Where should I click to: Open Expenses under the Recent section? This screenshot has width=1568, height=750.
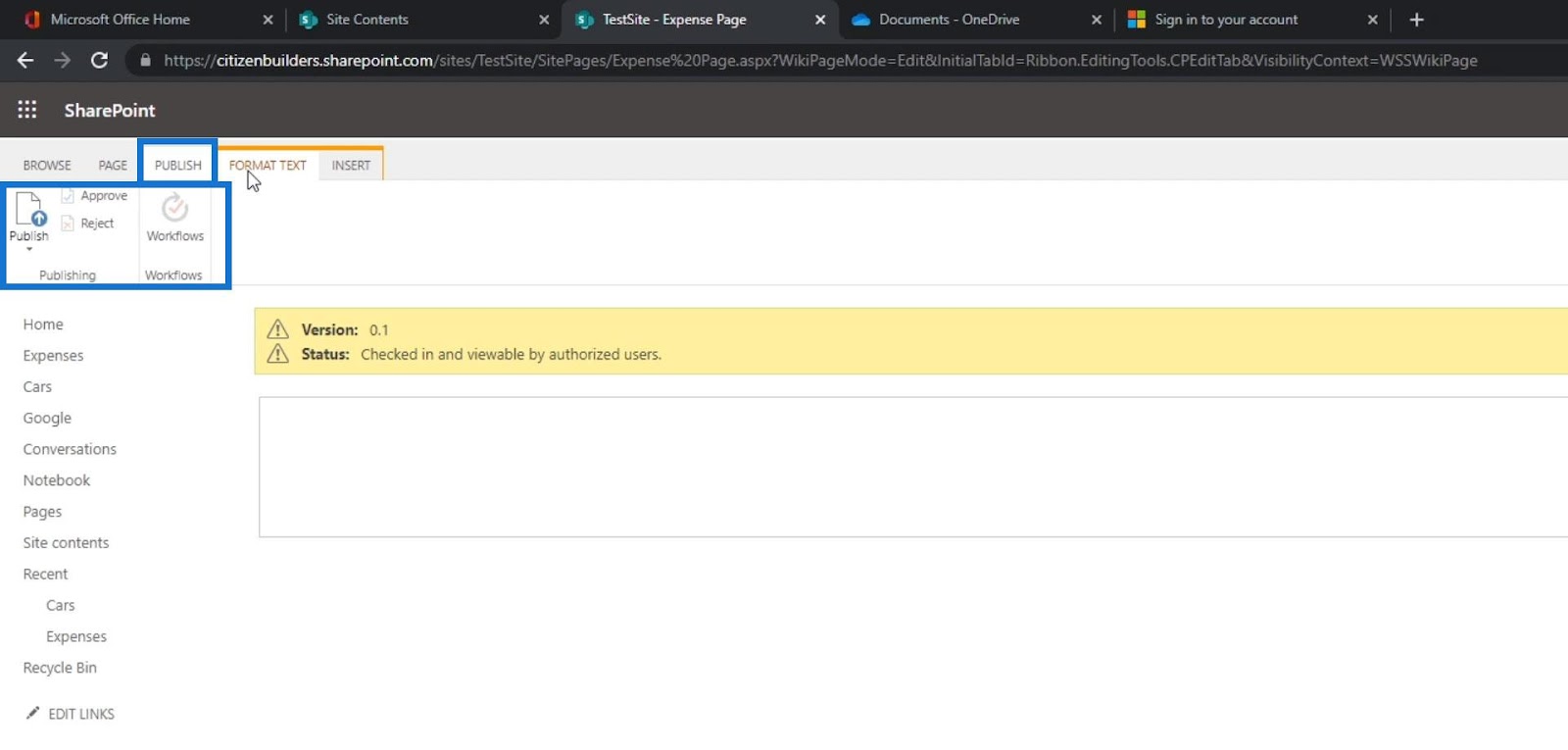coord(76,637)
